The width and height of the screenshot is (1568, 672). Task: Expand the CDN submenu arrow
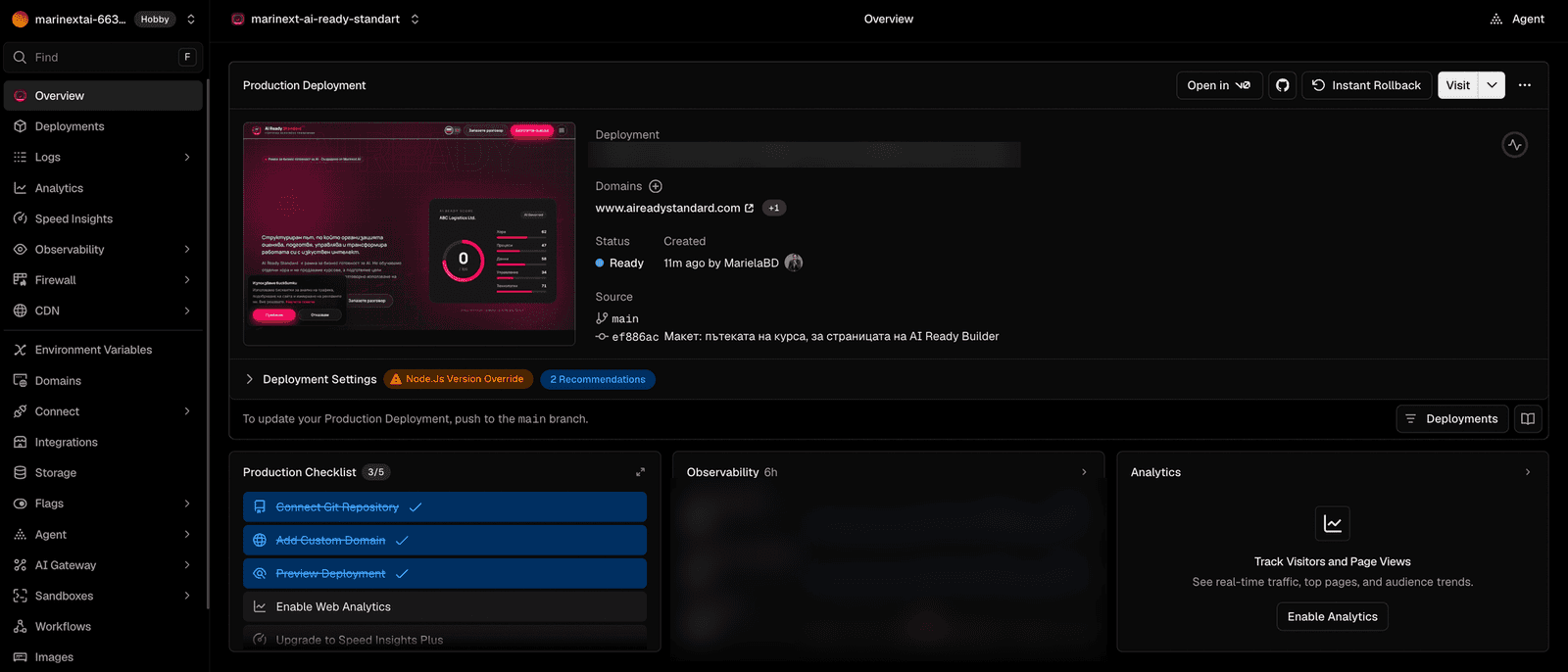click(x=187, y=311)
